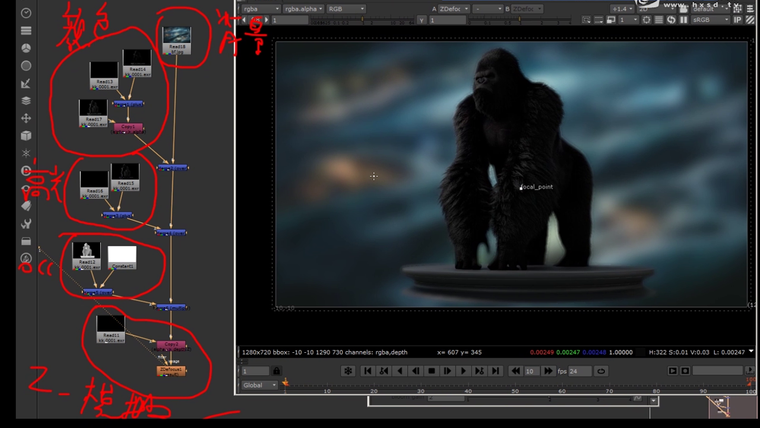Select the ZDefocus1 node in node graph
Viewport: 760px width, 428px height.
(171, 369)
